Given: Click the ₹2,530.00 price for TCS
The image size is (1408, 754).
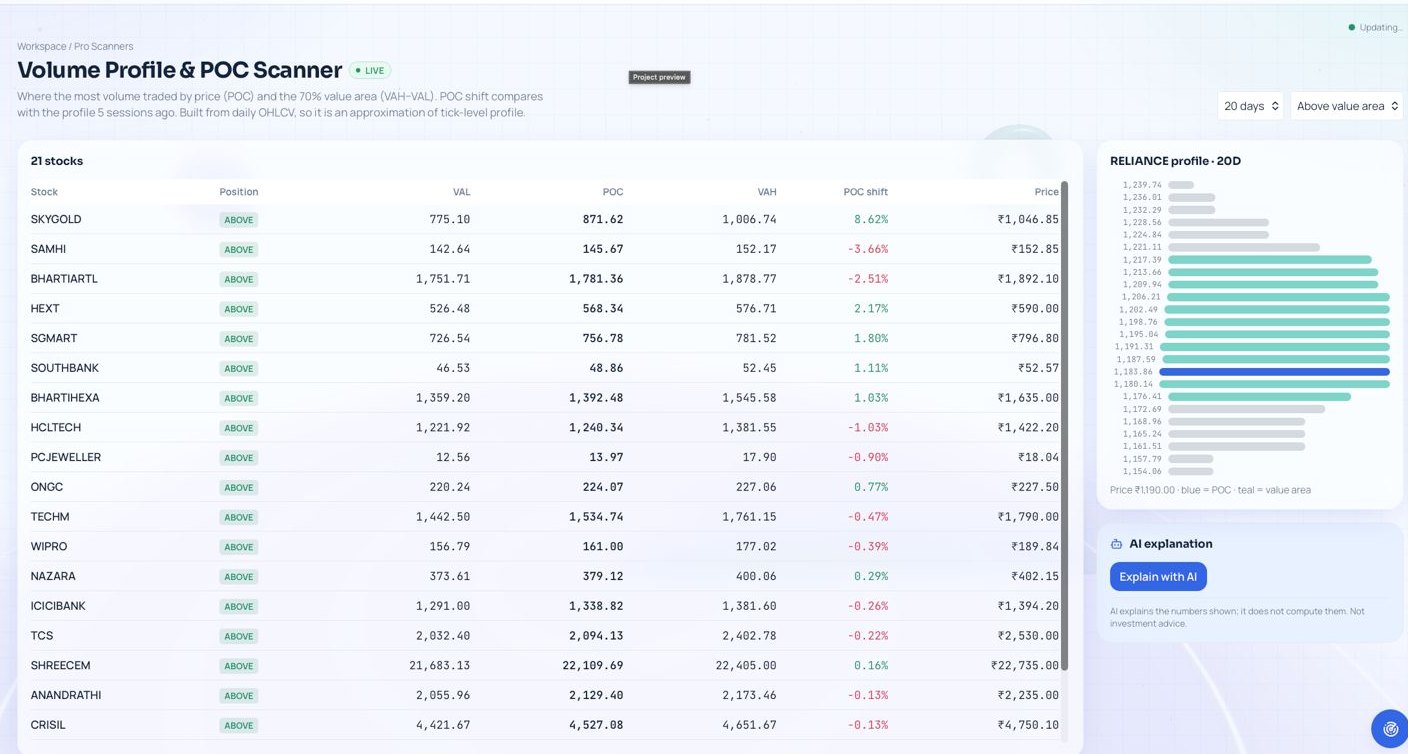Looking at the screenshot, I should [1028, 636].
